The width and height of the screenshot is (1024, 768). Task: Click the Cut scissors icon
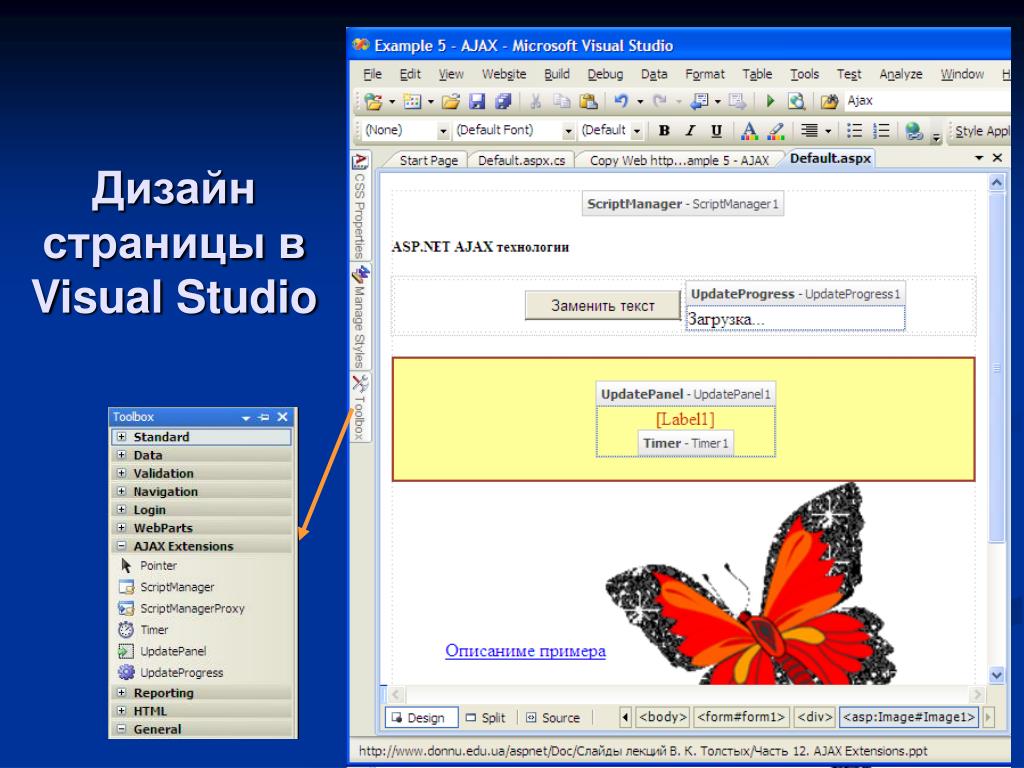[536, 101]
